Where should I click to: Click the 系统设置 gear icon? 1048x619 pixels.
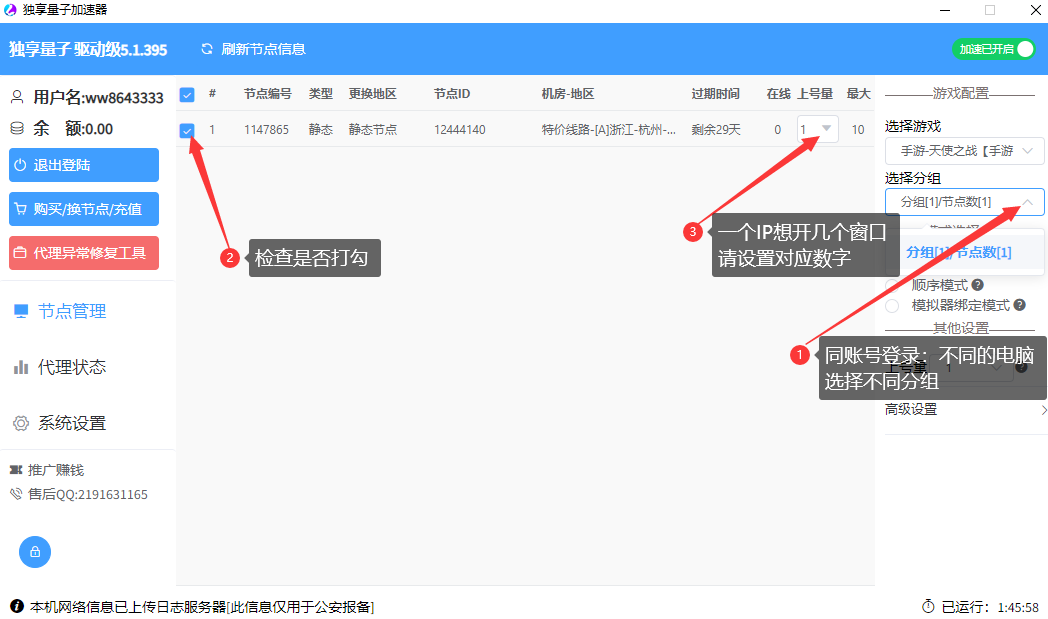pos(21,423)
